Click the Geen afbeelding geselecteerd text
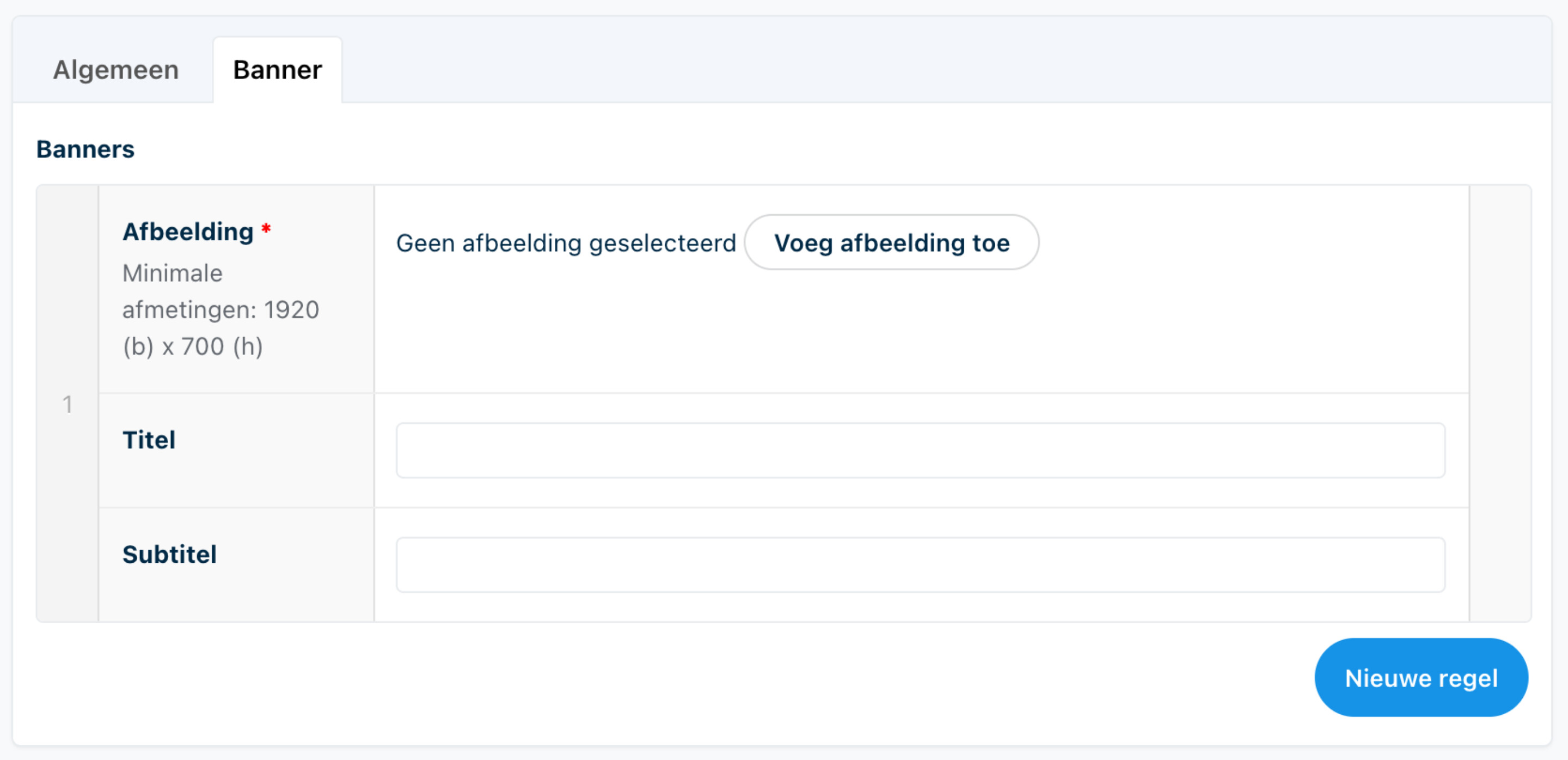The width and height of the screenshot is (1568, 760). click(x=566, y=243)
